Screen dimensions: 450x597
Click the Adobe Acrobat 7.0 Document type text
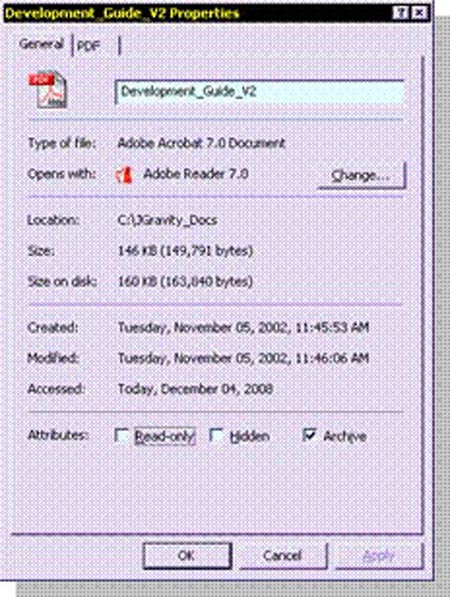click(201, 143)
